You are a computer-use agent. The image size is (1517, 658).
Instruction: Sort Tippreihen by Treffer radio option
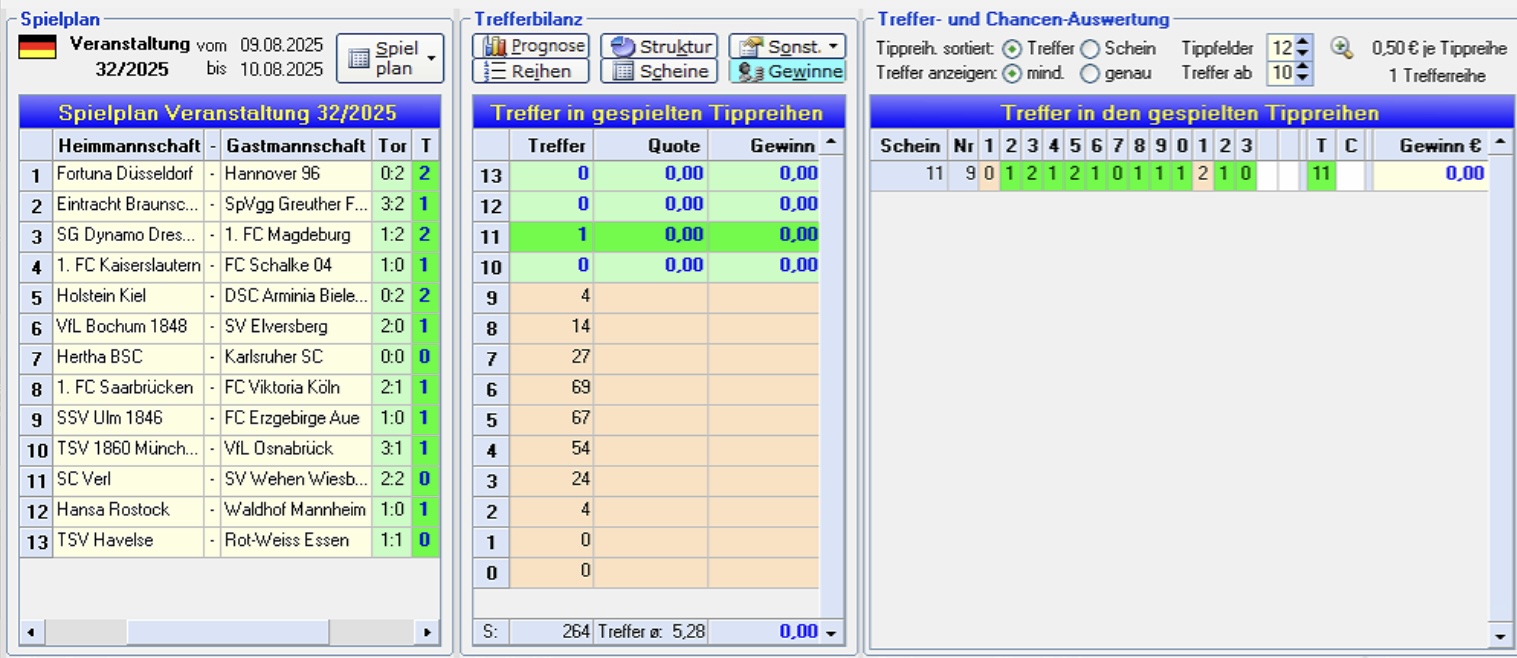point(1012,48)
